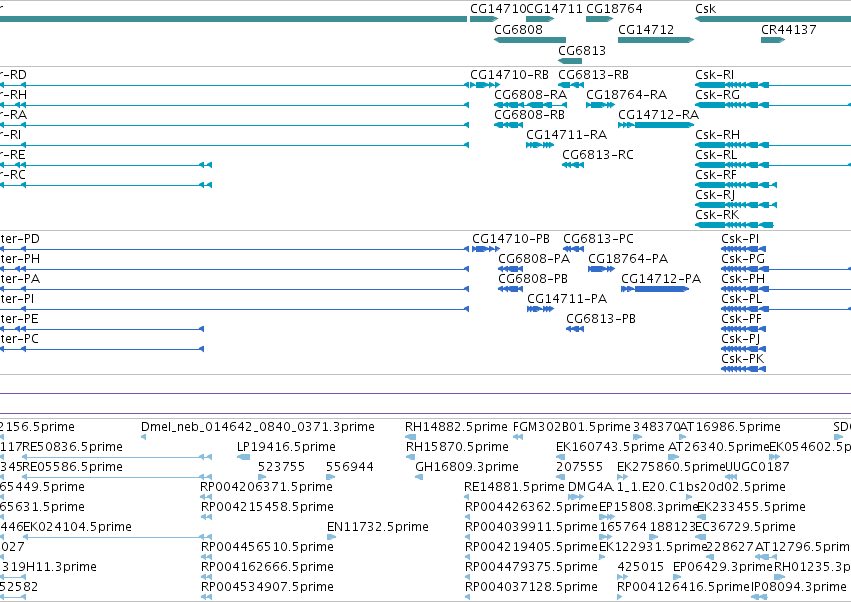The image size is (851, 602).
Task: Select cDNA entry 425015
Action: 640,567
